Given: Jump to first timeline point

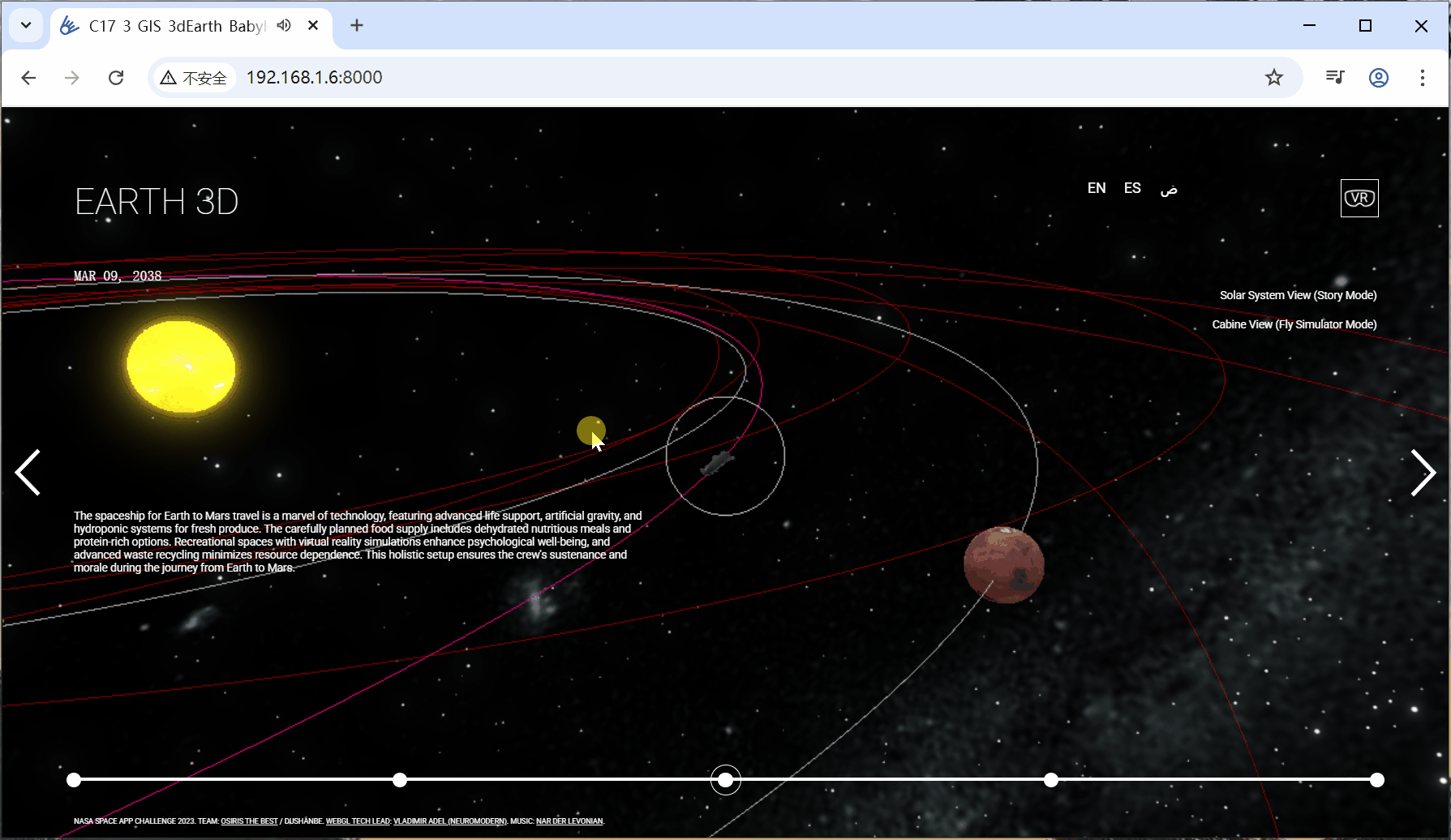Looking at the screenshot, I should pos(74,780).
